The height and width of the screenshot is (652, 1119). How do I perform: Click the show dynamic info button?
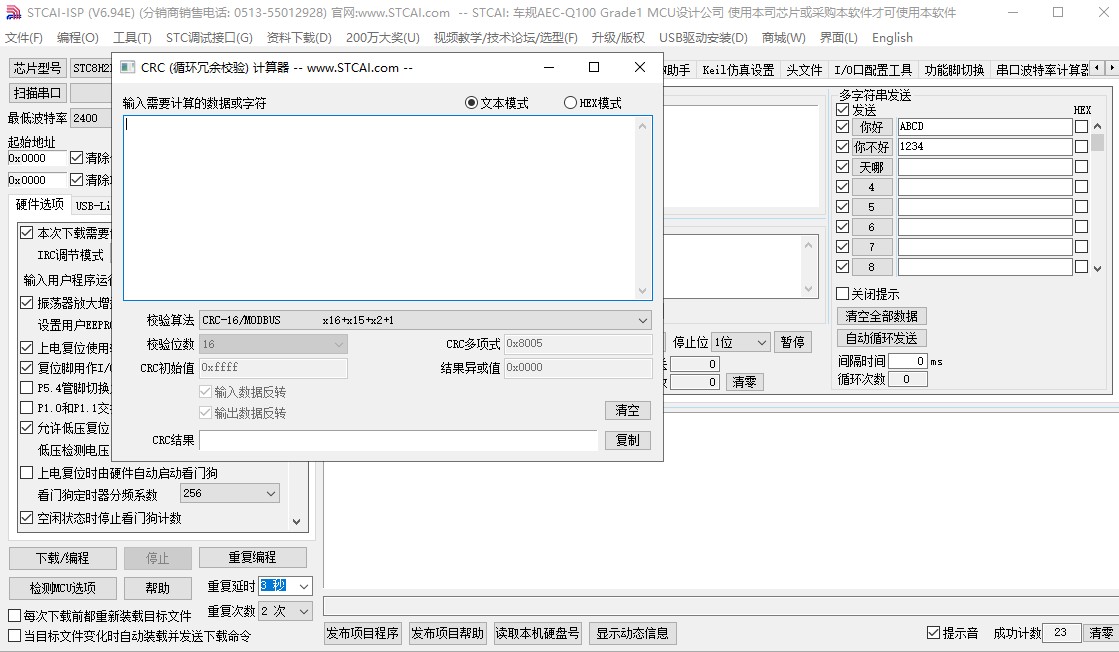tap(632, 633)
